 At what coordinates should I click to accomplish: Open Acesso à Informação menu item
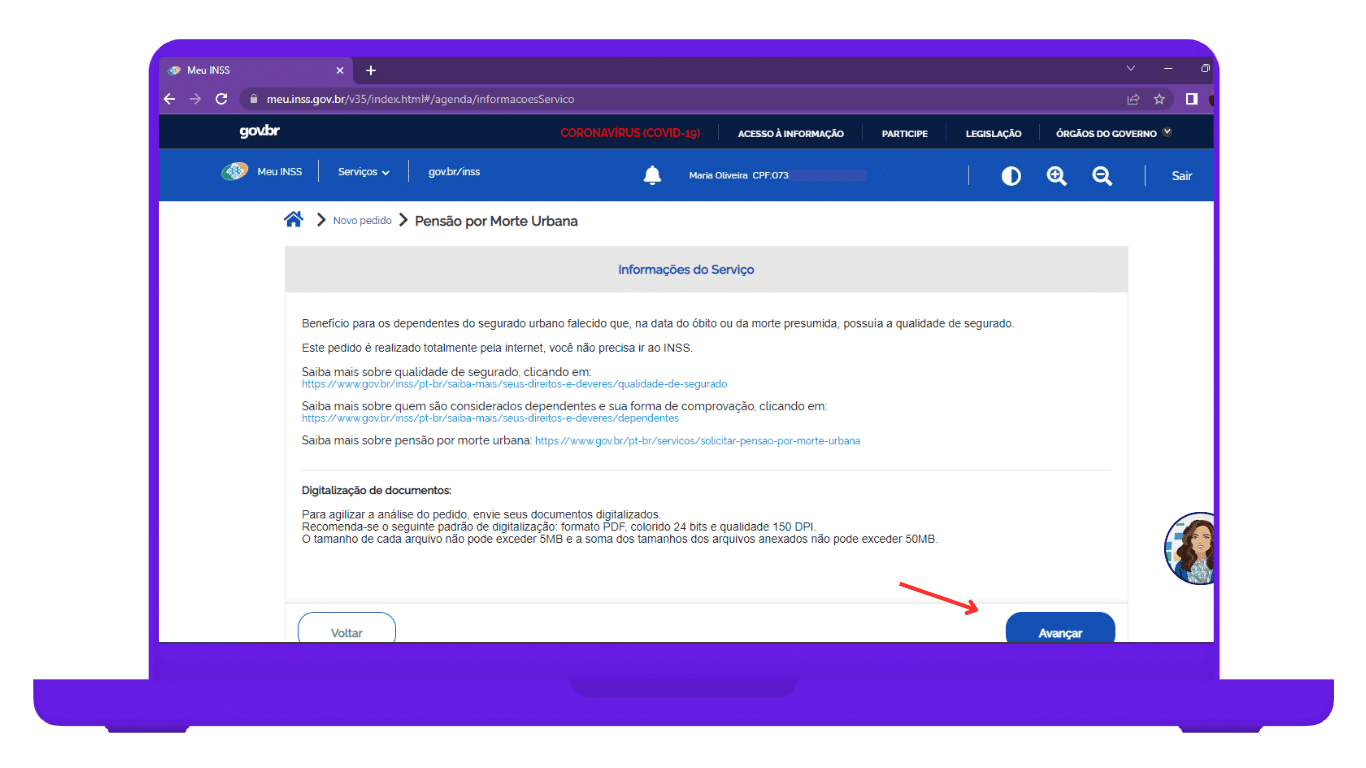point(790,133)
